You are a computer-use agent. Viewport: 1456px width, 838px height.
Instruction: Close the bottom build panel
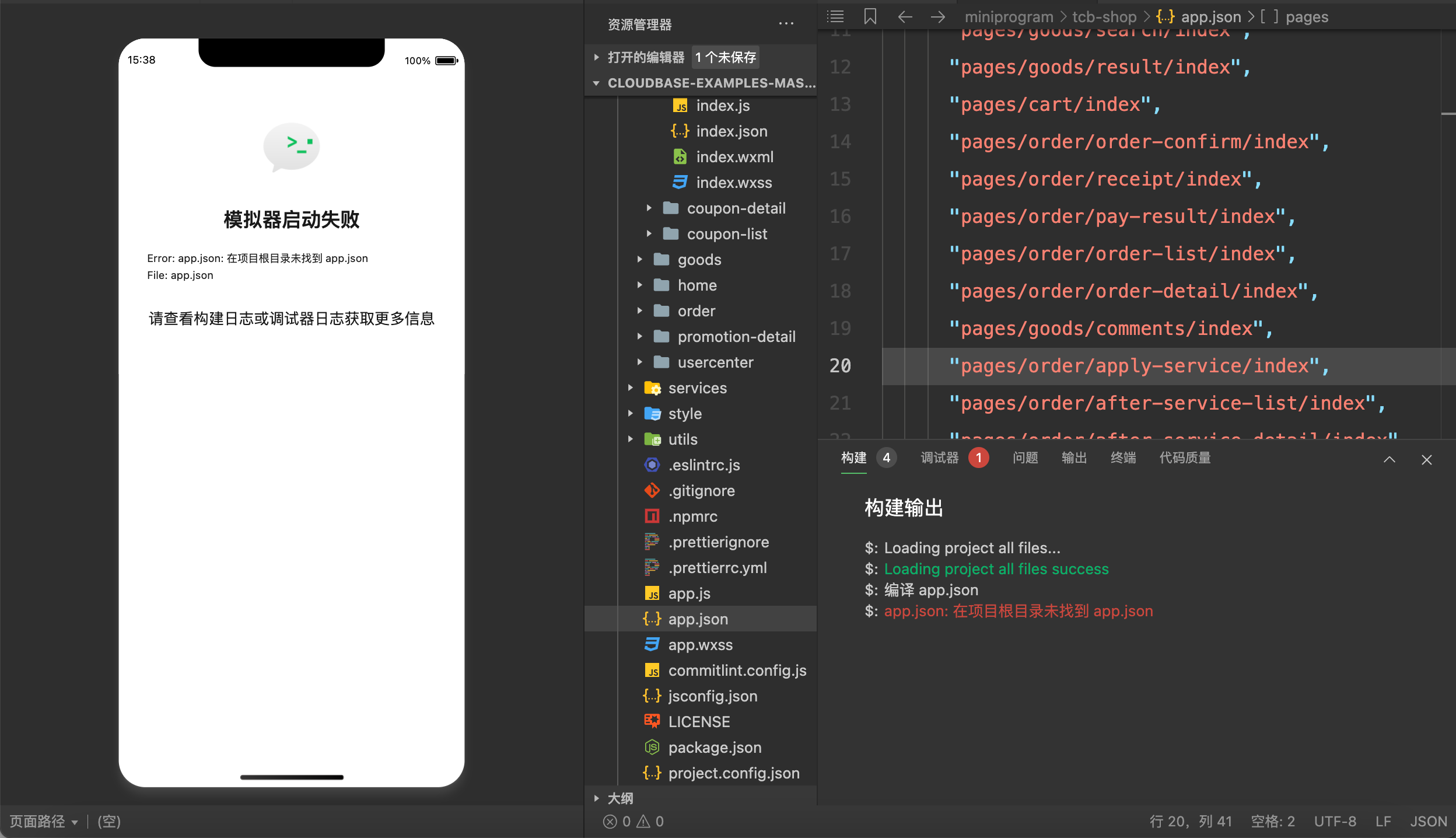(1427, 459)
